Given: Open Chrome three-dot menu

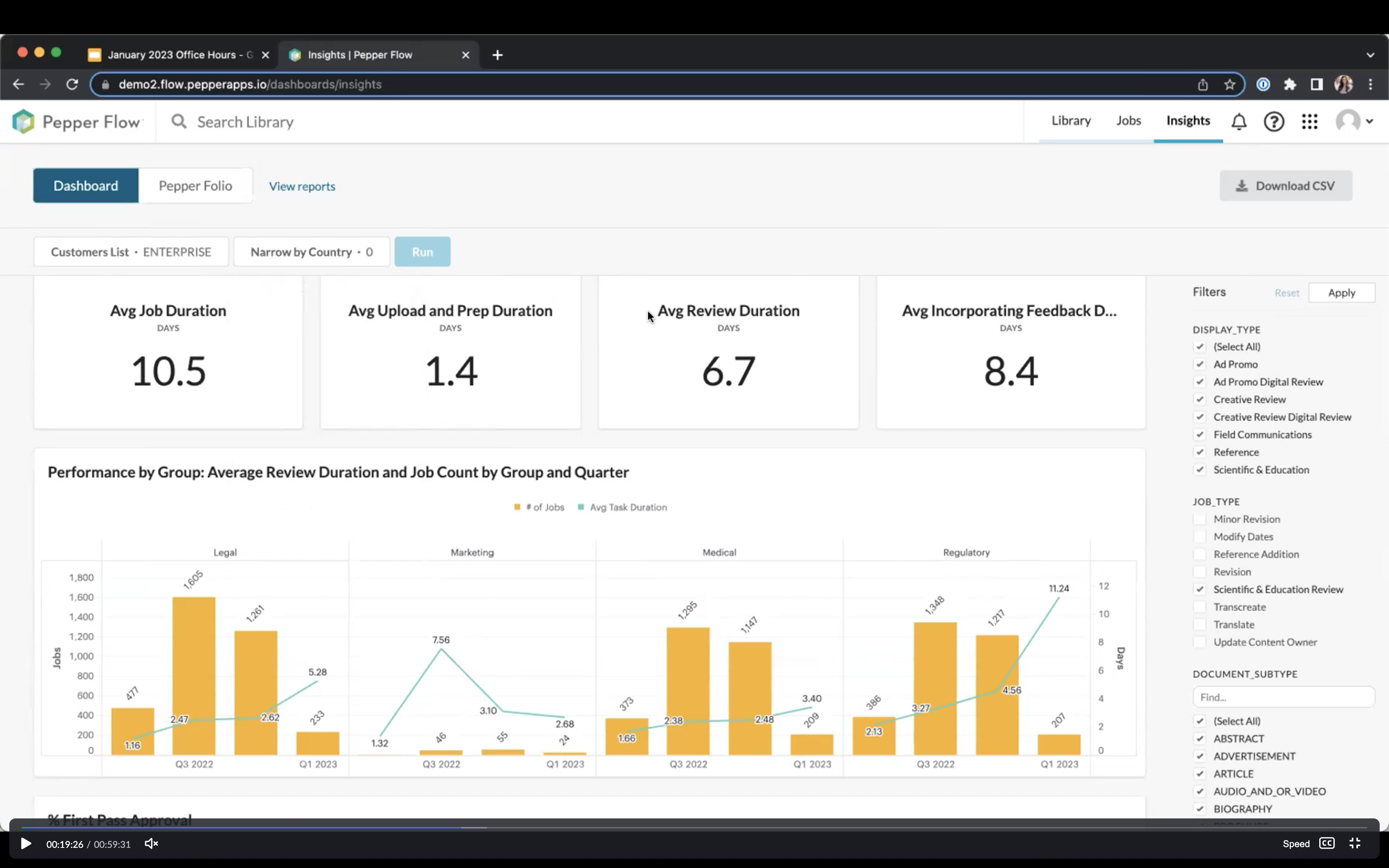Looking at the screenshot, I should click(1370, 84).
